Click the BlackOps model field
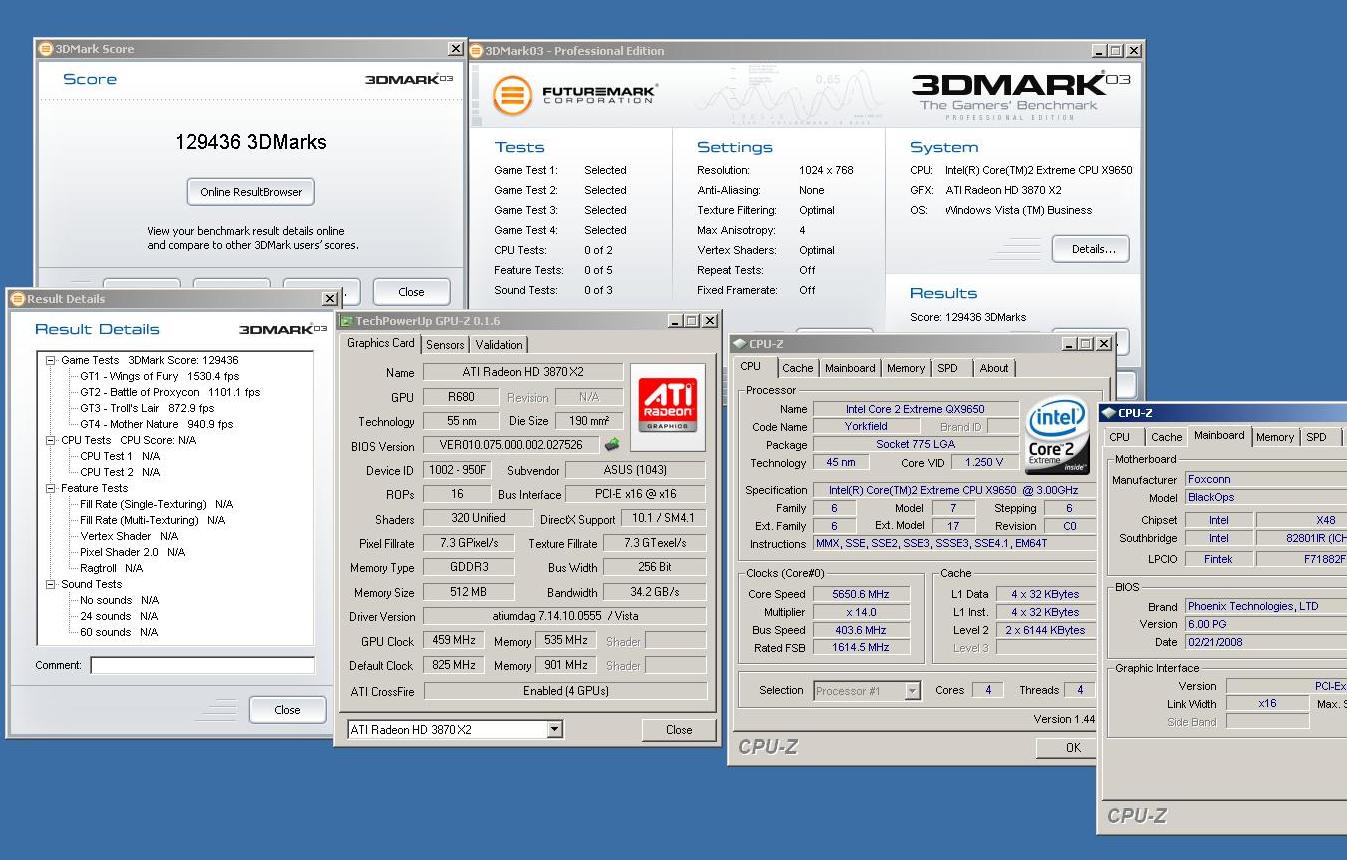The height and width of the screenshot is (860, 1347). (1266, 497)
